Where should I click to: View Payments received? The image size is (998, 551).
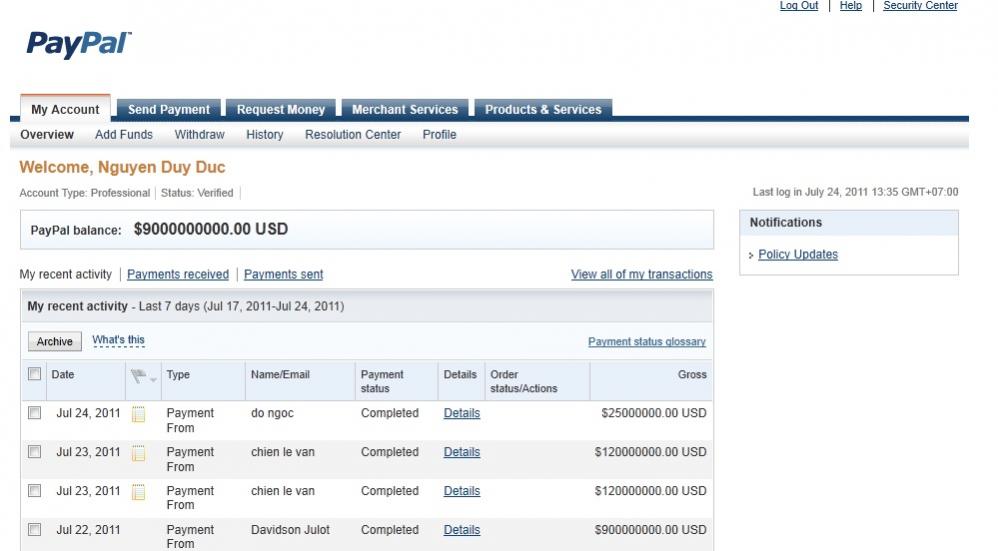(178, 274)
